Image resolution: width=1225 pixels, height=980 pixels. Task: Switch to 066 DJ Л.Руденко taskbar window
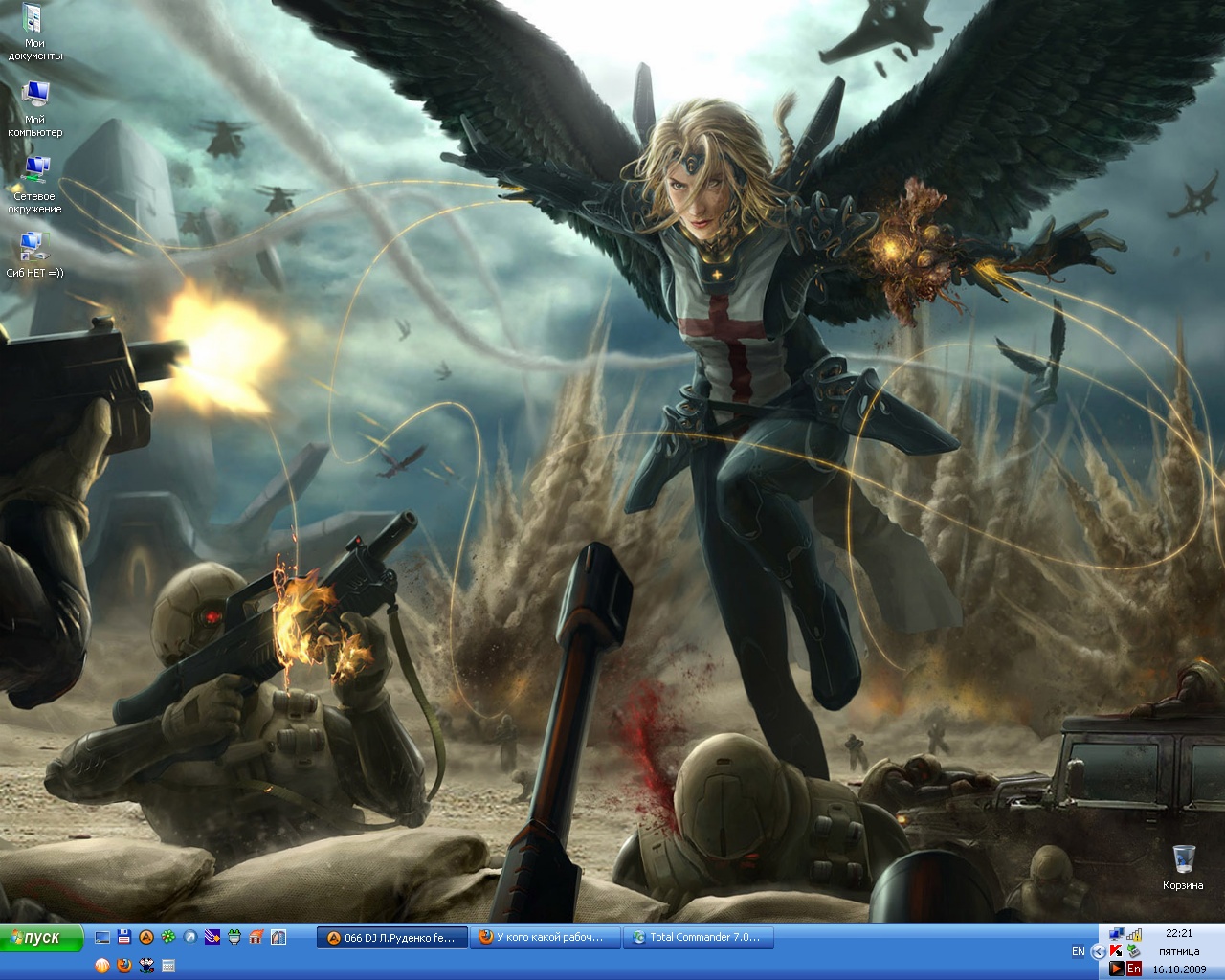392,938
